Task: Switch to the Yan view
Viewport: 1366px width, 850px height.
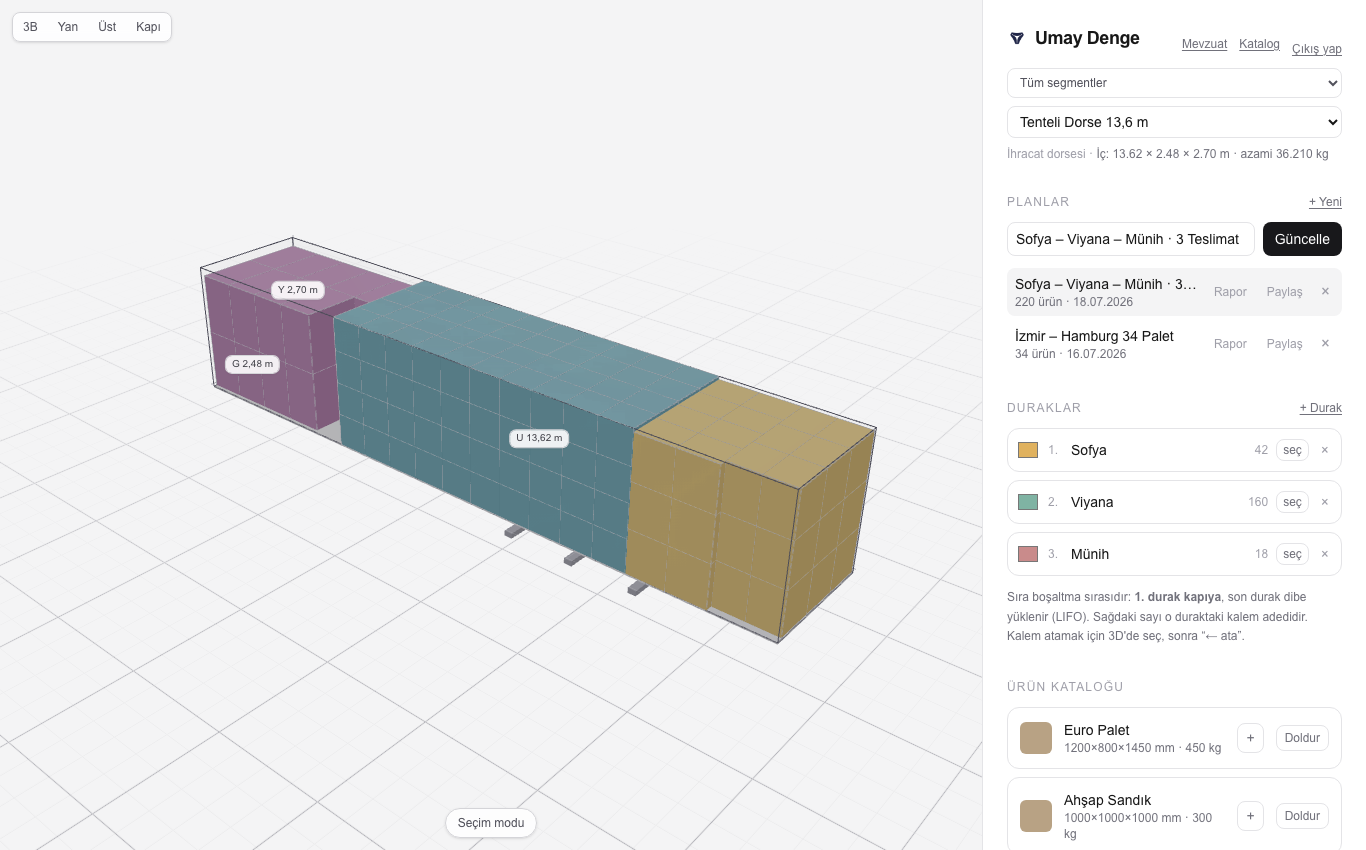Action: pos(68,27)
